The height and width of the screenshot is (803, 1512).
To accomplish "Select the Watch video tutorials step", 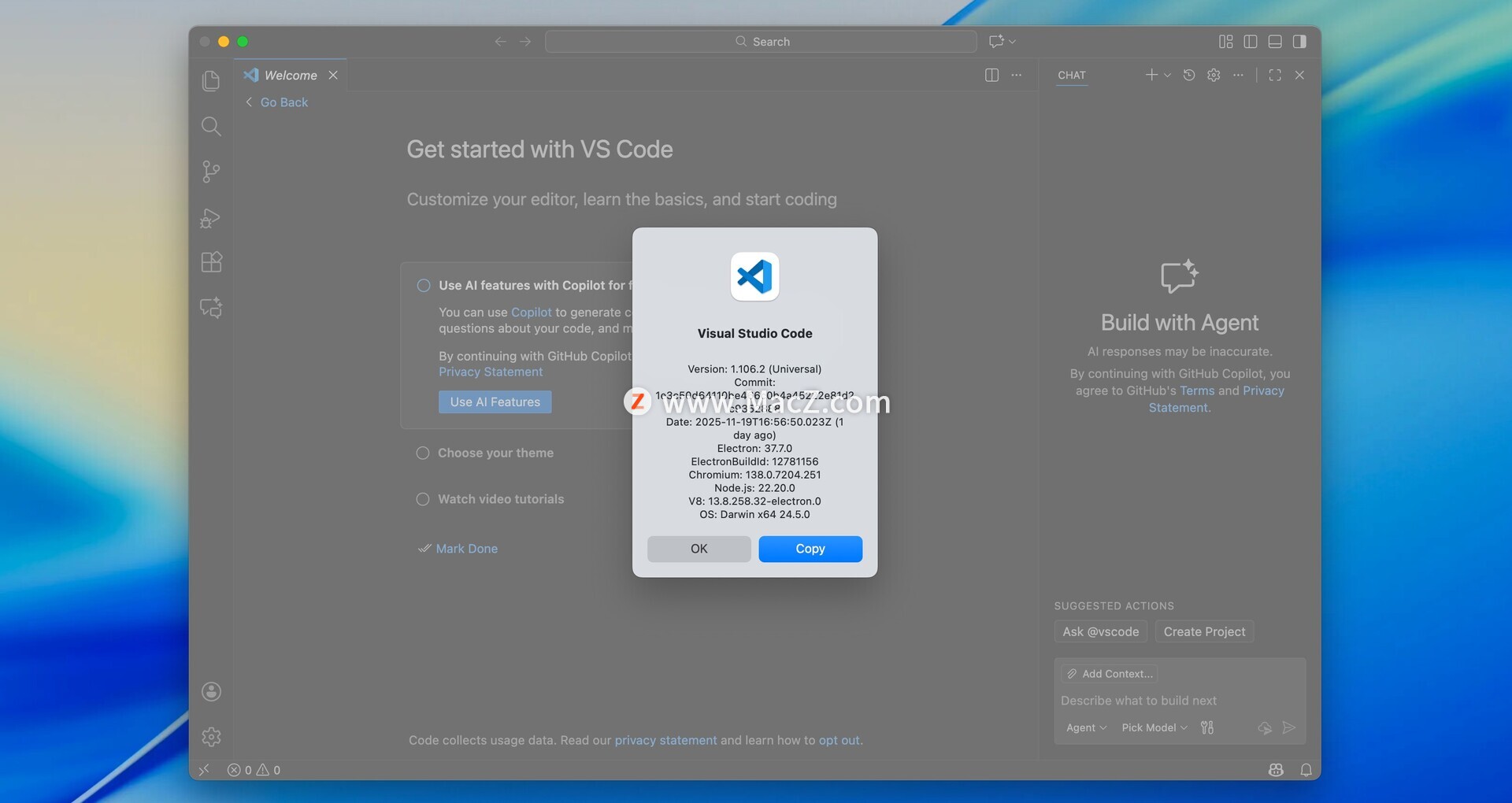I will 500,499.
